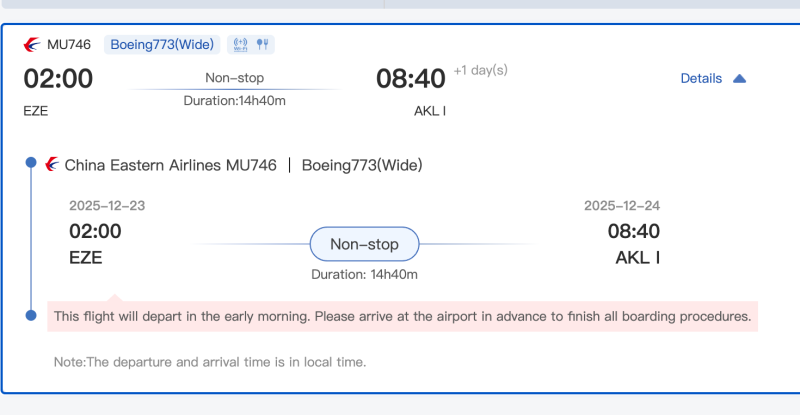Click the MU746 flight number in header

(x=69, y=44)
